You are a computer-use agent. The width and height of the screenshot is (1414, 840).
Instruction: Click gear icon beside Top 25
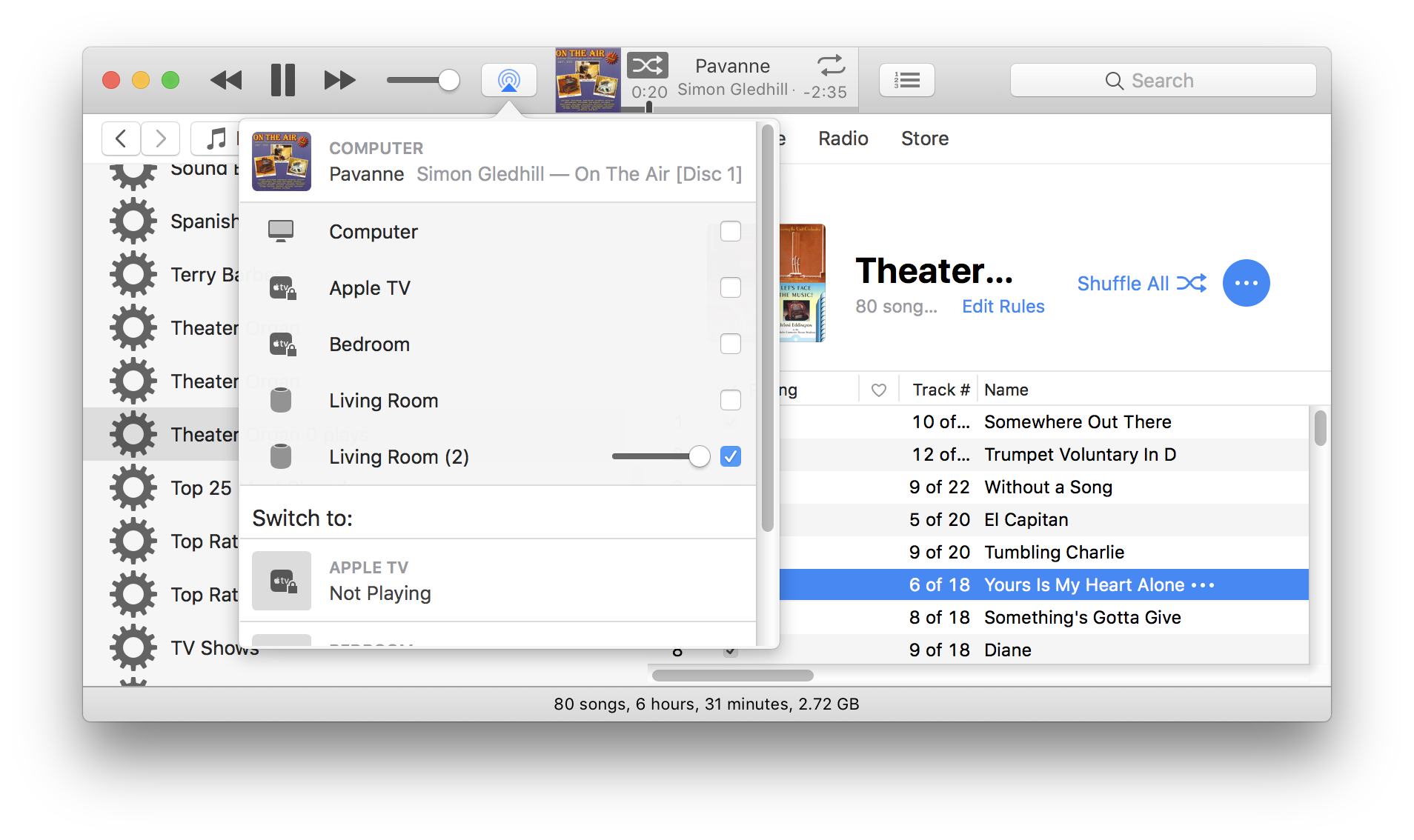pos(133,487)
